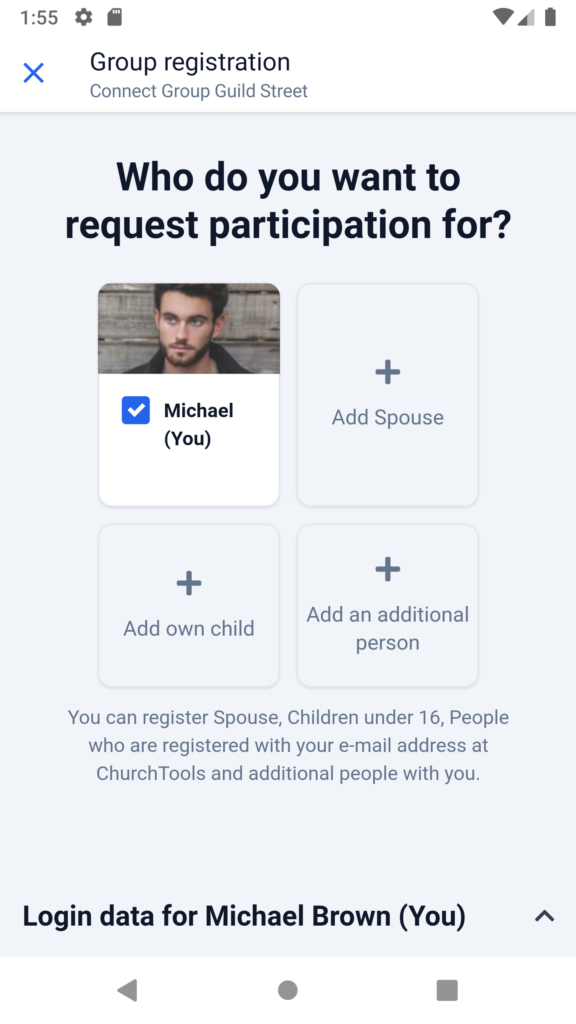Select the Add own child label
The height and width of the screenshot is (1024, 576).
coord(189,628)
